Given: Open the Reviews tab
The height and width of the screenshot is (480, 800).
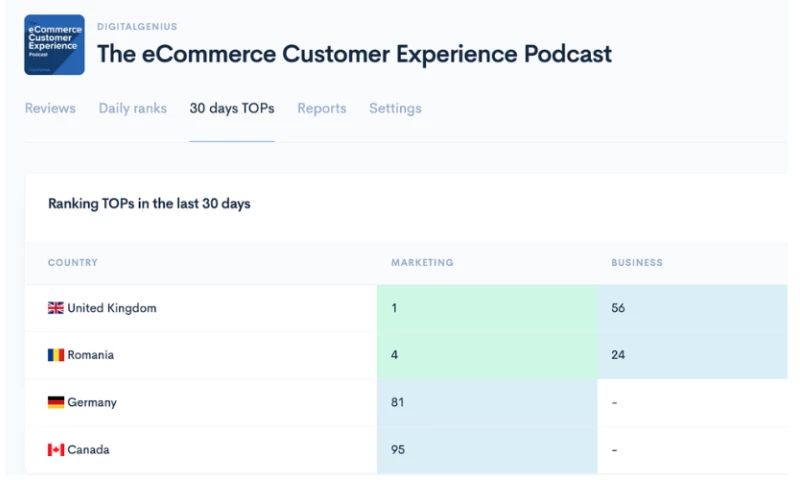Looking at the screenshot, I should coord(50,108).
